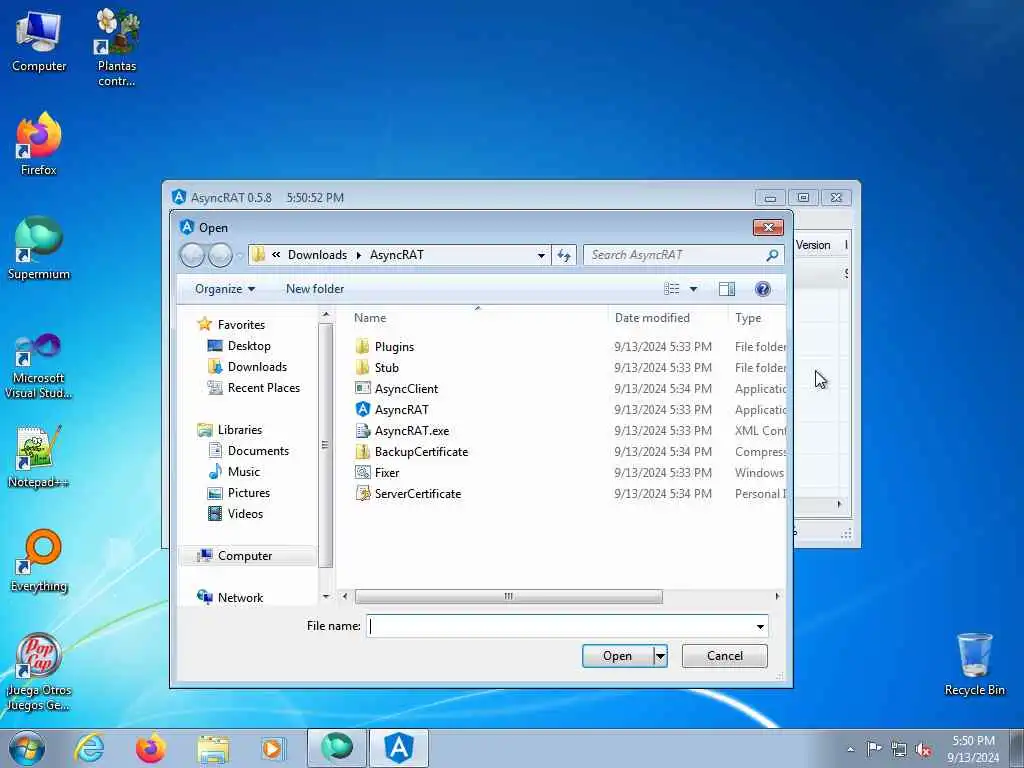The width and height of the screenshot is (1024, 768).
Task: Switch to AsyncRAT taskbar button
Action: tap(399, 748)
